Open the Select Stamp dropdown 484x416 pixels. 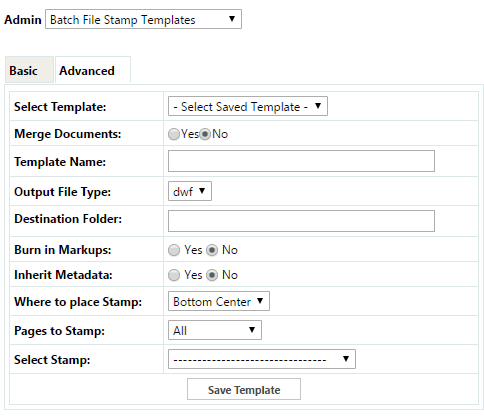tap(262, 359)
